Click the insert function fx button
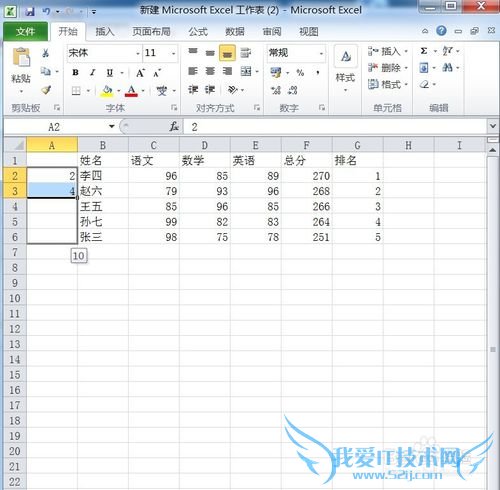The height and width of the screenshot is (490, 500). tap(174, 126)
